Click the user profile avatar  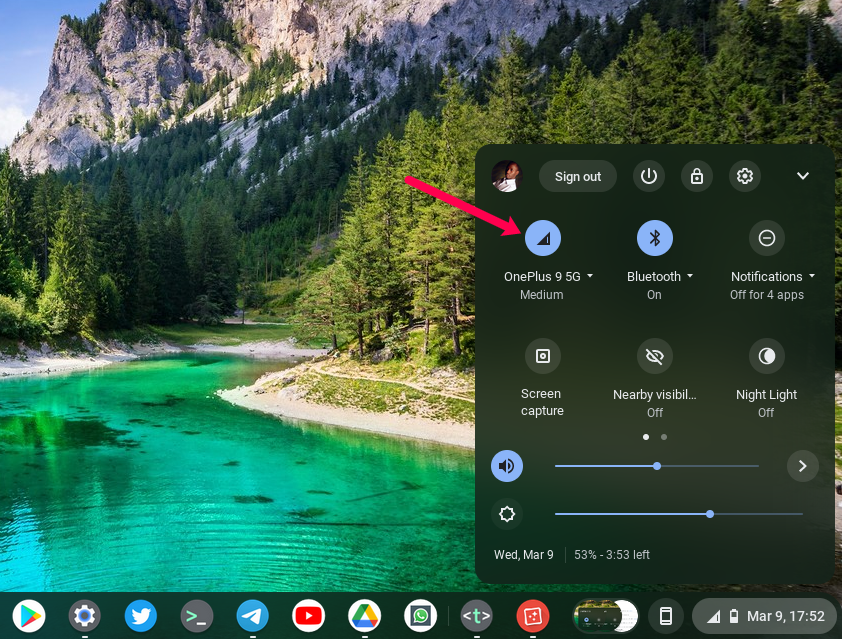tap(506, 176)
